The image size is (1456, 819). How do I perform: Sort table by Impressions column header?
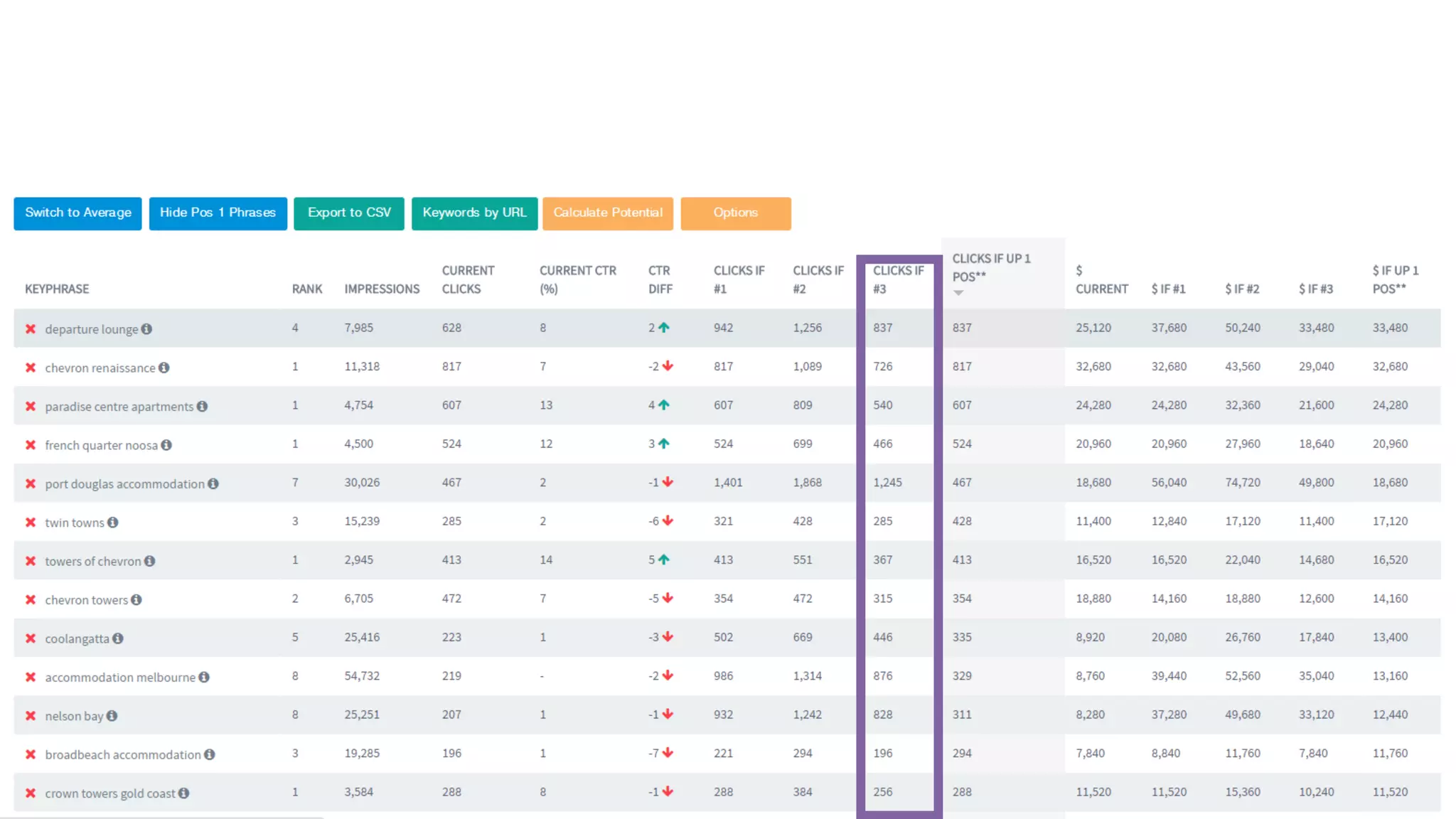[x=382, y=289]
